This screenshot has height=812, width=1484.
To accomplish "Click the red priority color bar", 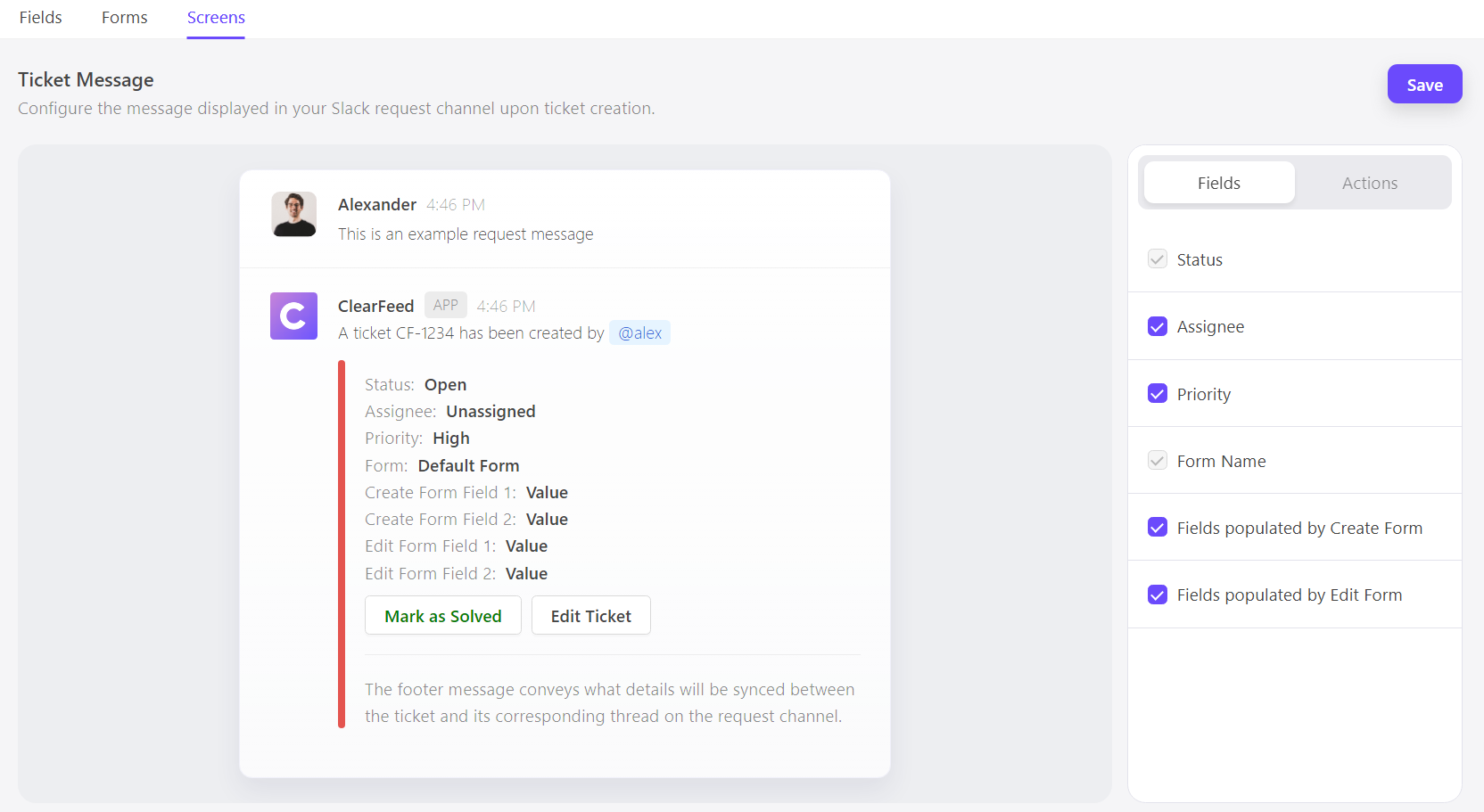I will coord(342,544).
